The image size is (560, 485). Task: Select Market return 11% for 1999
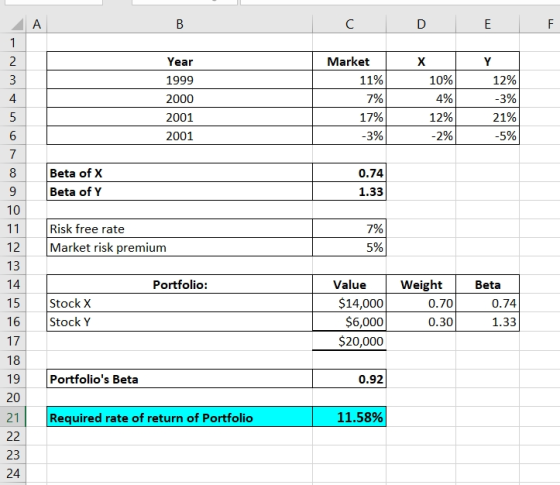click(x=349, y=80)
